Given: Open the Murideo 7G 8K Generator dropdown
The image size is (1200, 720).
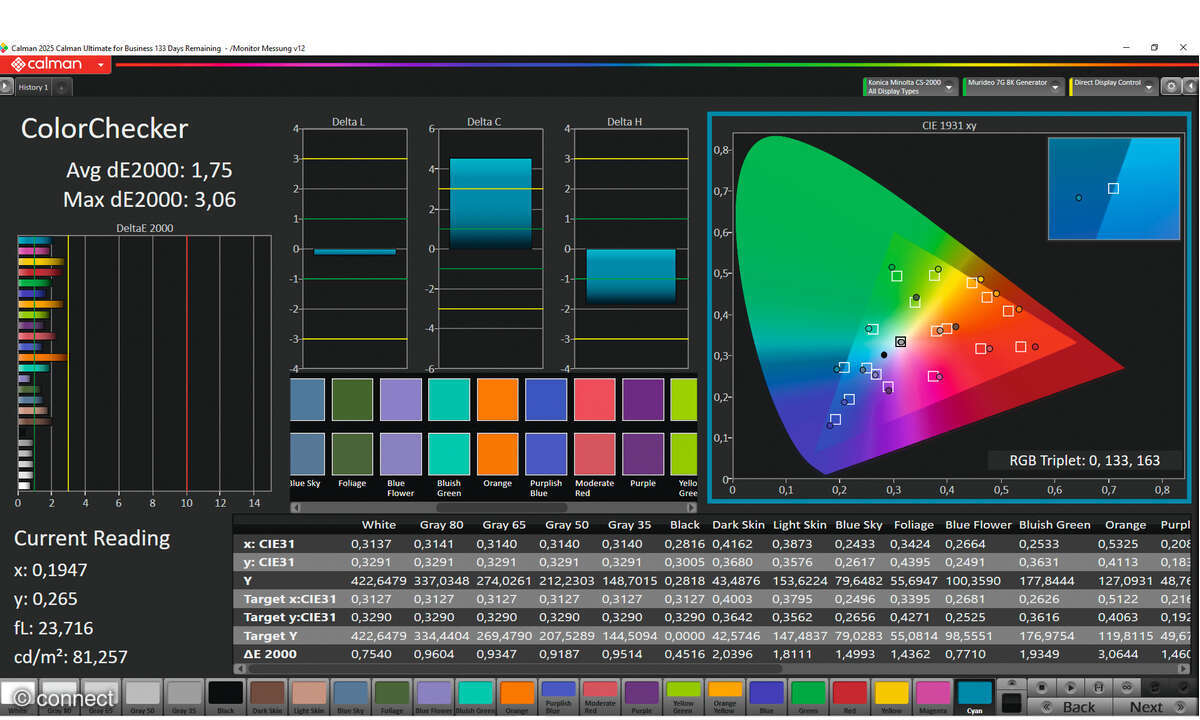Looking at the screenshot, I should pos(1013,87).
